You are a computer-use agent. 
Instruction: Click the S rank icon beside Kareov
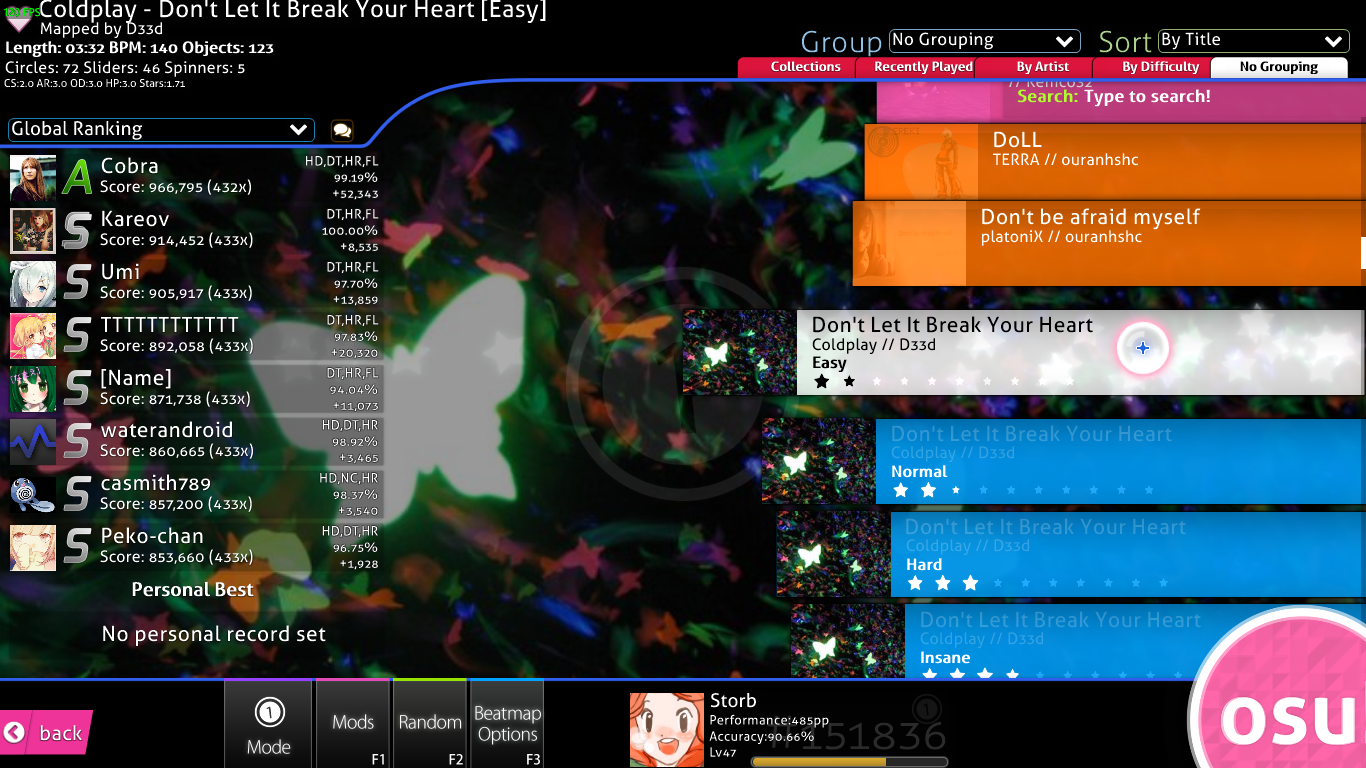click(x=77, y=231)
